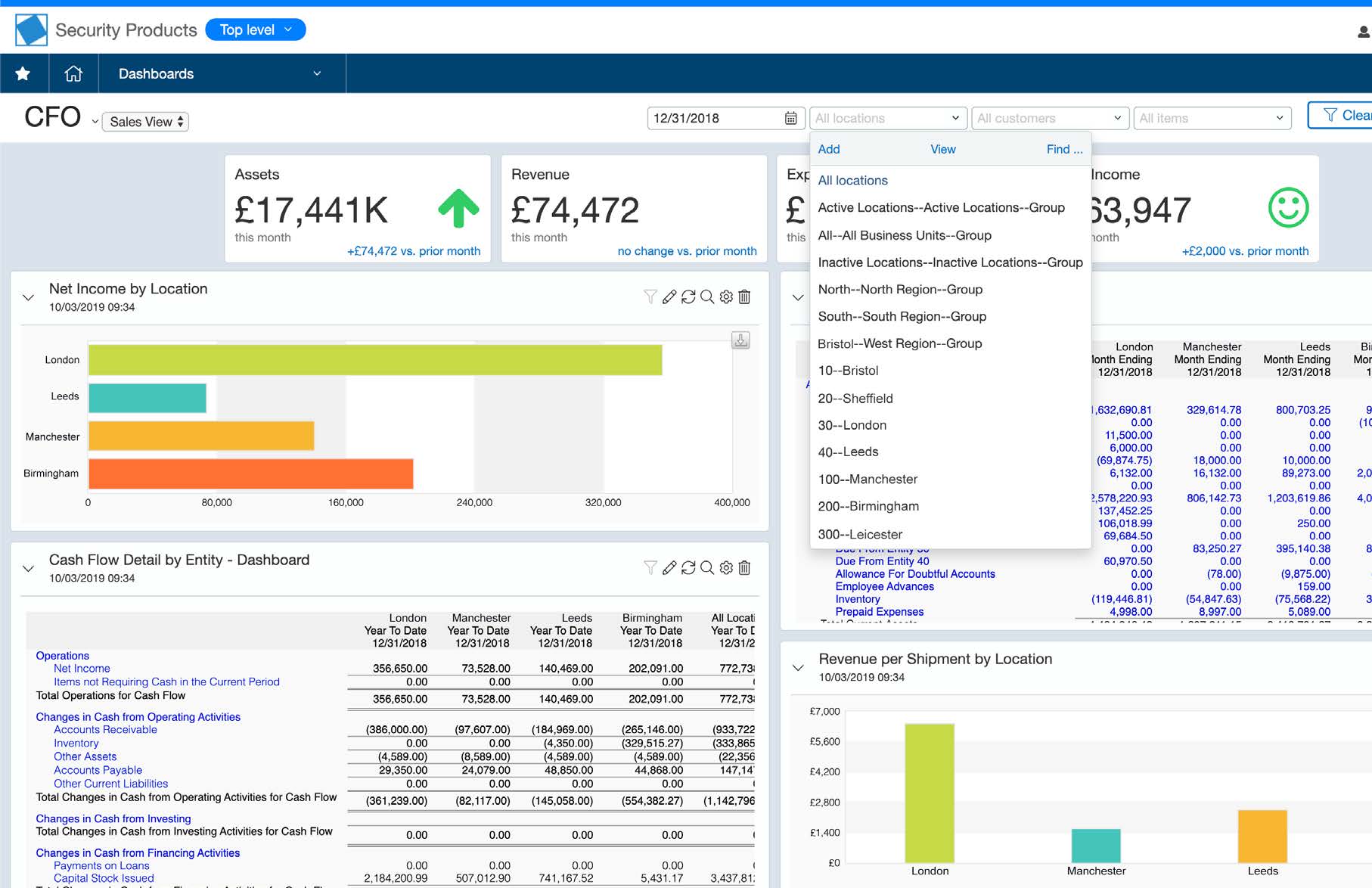The image size is (1372, 888).
Task: Open the date picker calendar icon
Action: (790, 118)
